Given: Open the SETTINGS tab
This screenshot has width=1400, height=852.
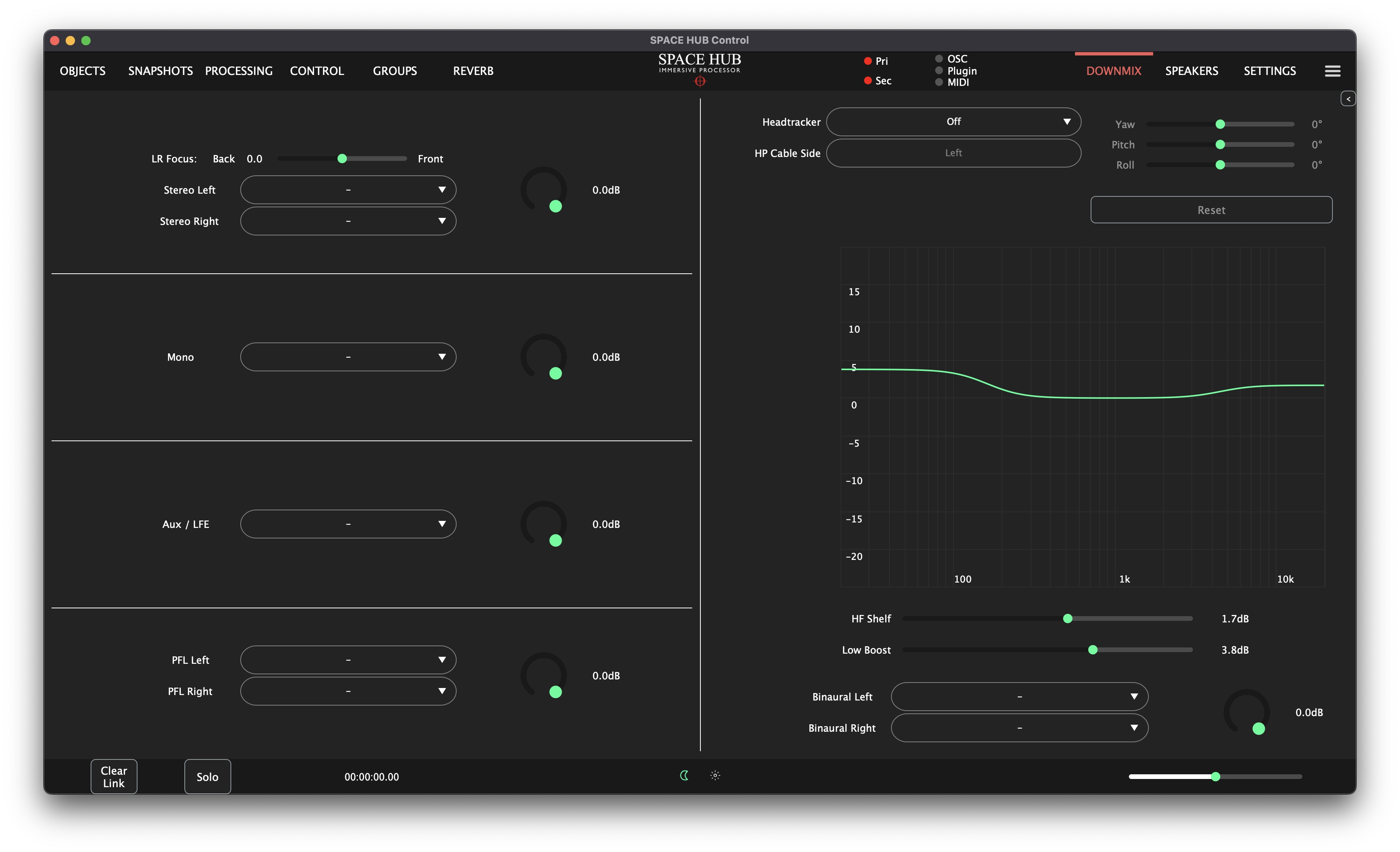Looking at the screenshot, I should tap(1270, 71).
